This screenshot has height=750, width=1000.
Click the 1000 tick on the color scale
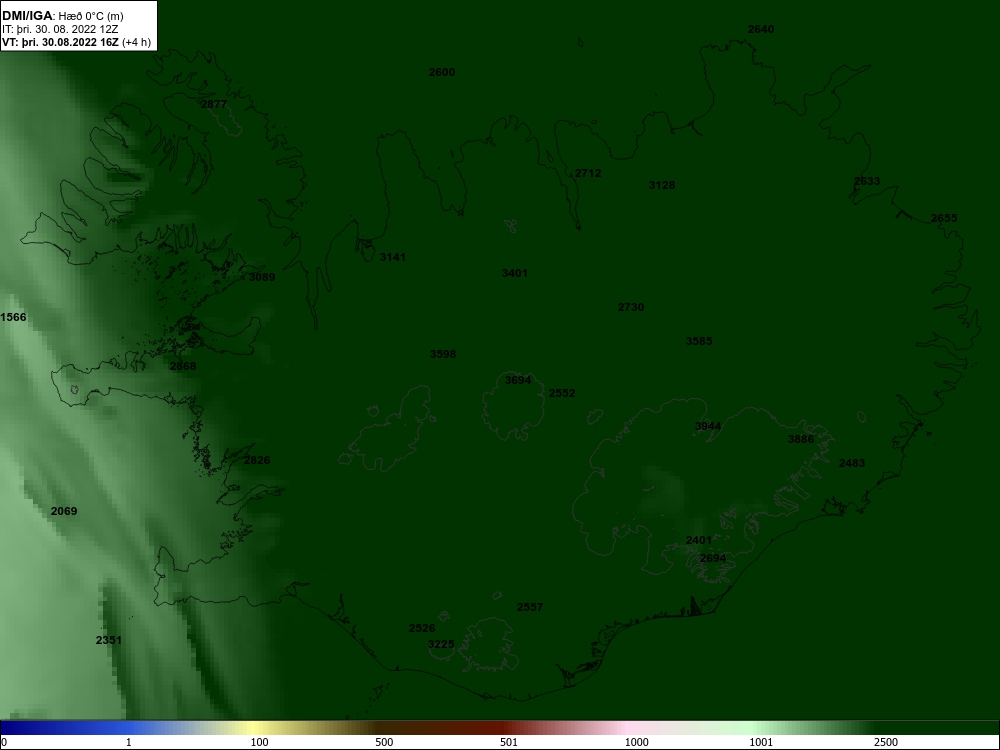coord(636,742)
